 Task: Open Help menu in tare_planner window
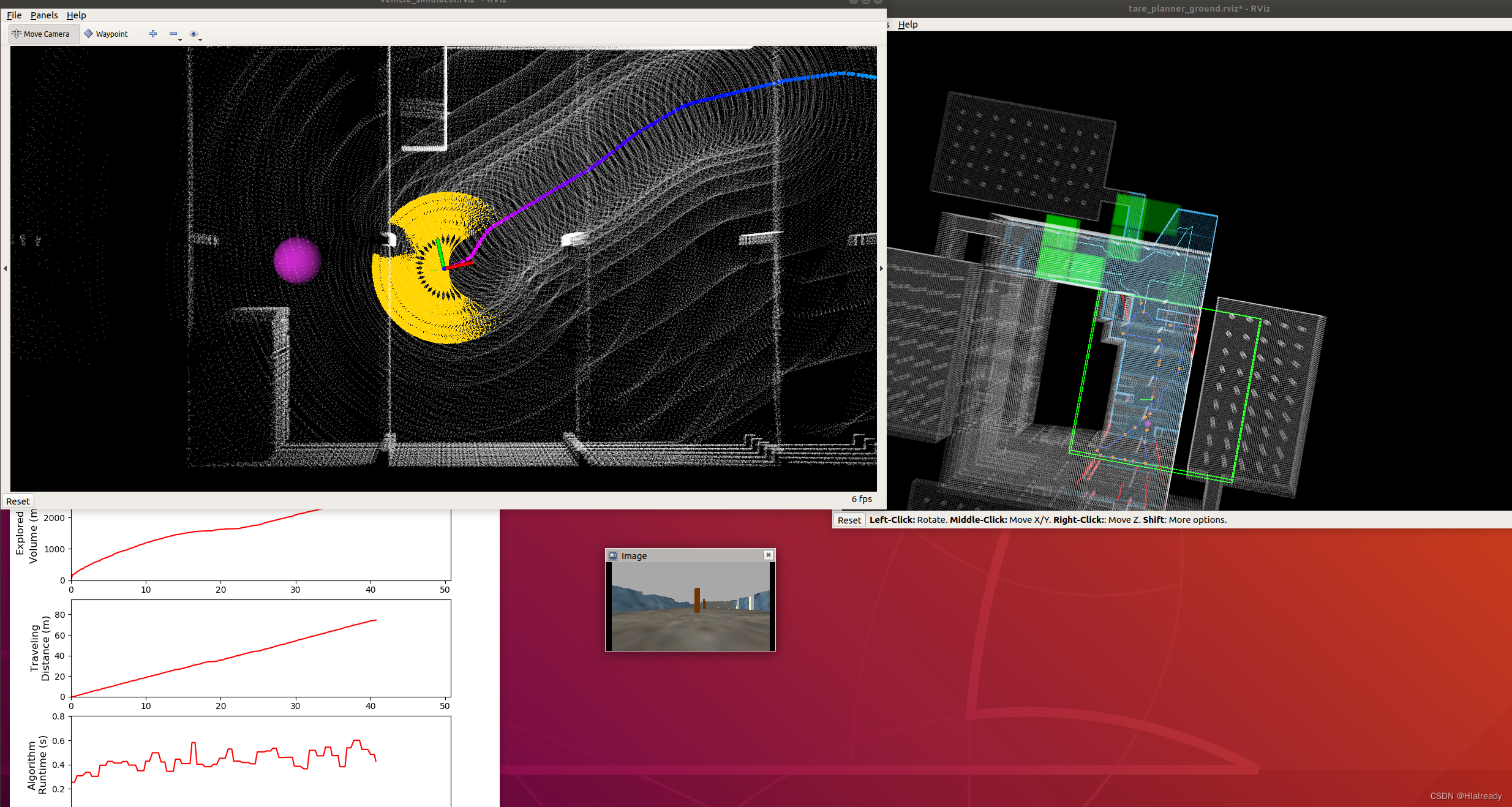908,24
